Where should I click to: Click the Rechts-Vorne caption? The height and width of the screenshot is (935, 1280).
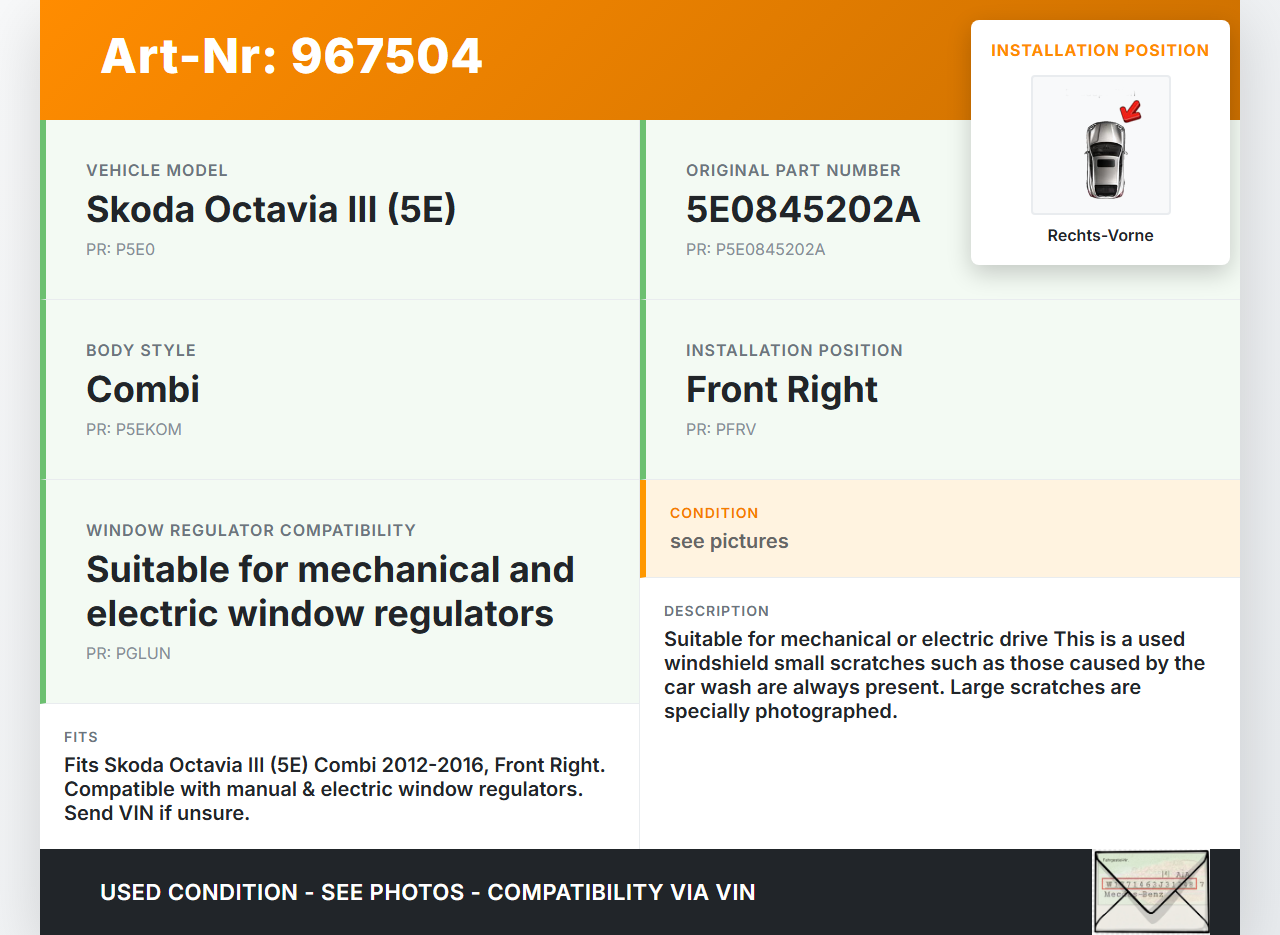click(x=1100, y=235)
